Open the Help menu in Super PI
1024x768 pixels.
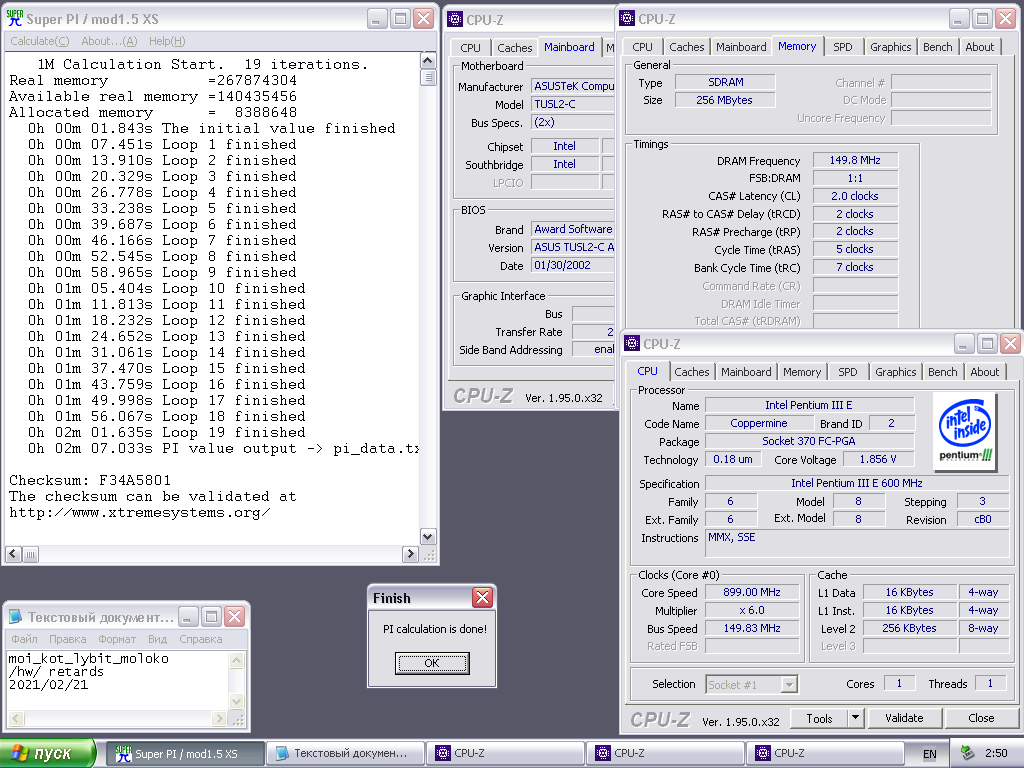click(167, 41)
